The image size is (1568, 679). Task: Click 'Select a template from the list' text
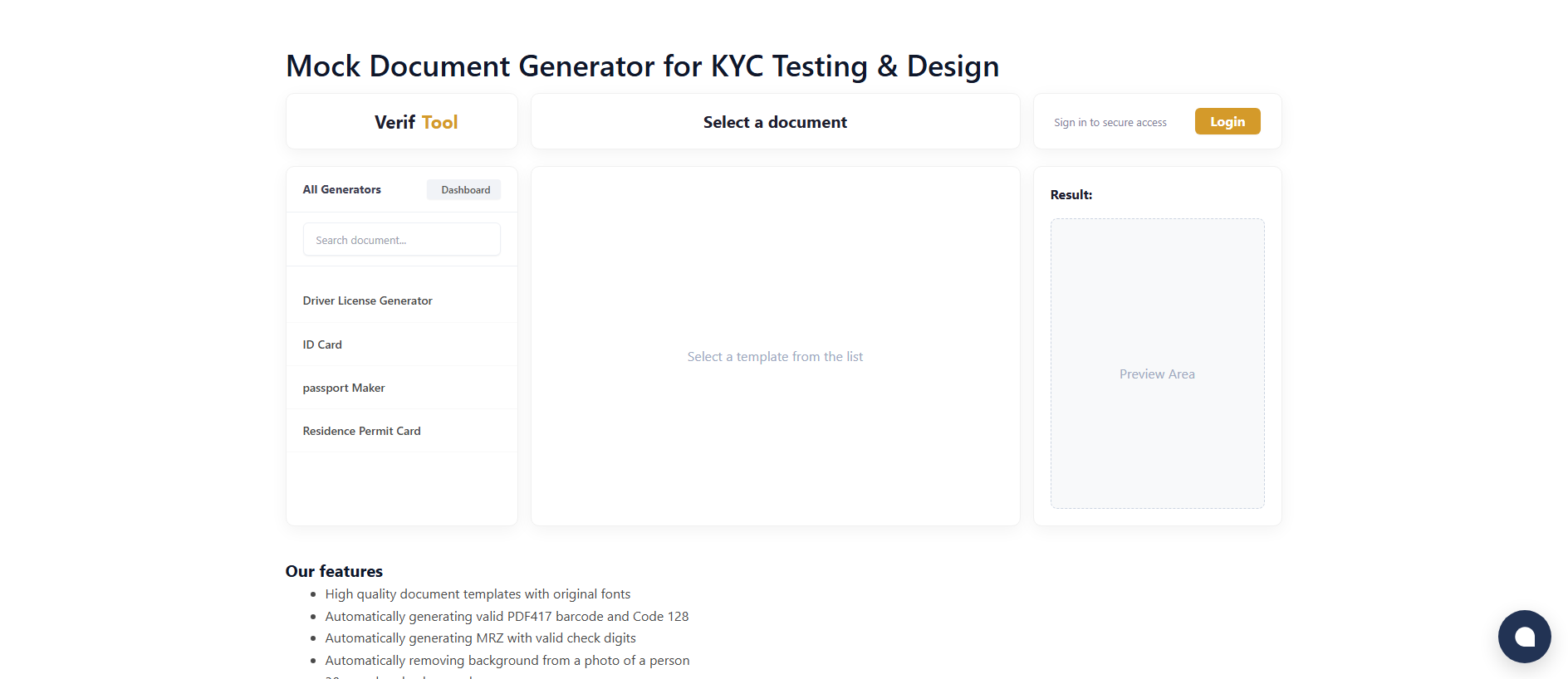tap(775, 357)
